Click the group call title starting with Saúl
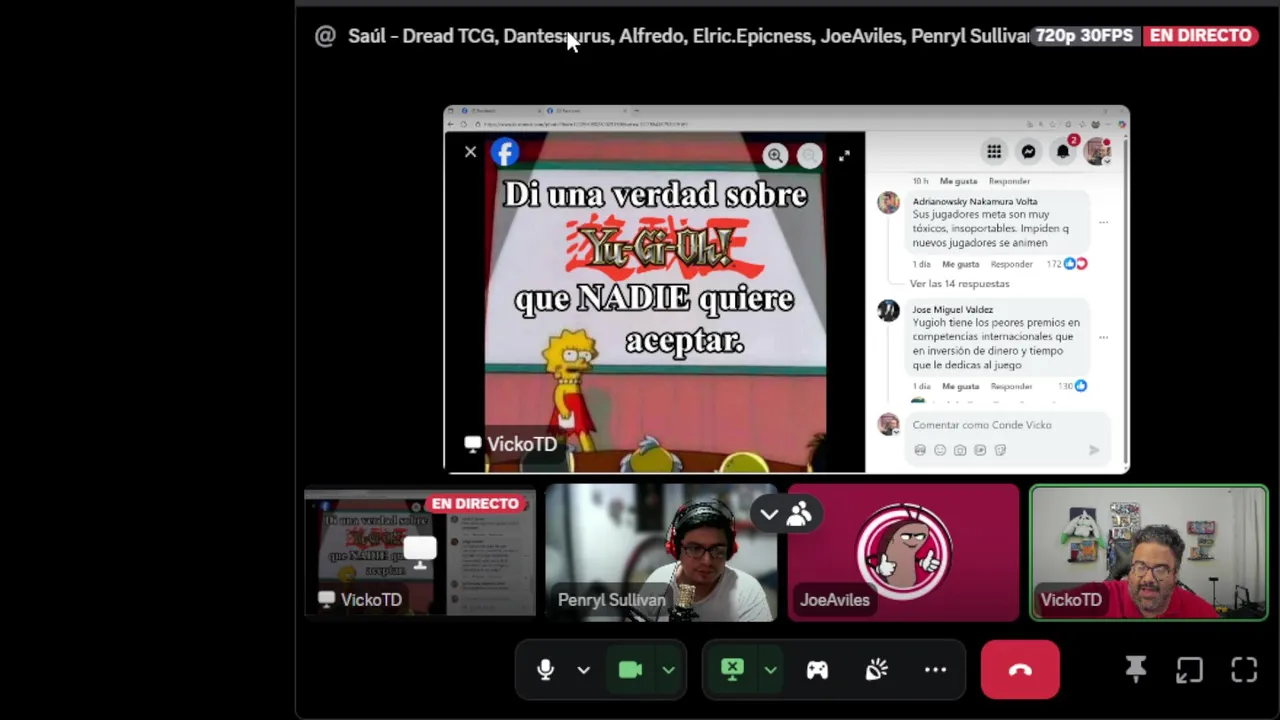Viewport: 1280px width, 720px height. tap(688, 36)
